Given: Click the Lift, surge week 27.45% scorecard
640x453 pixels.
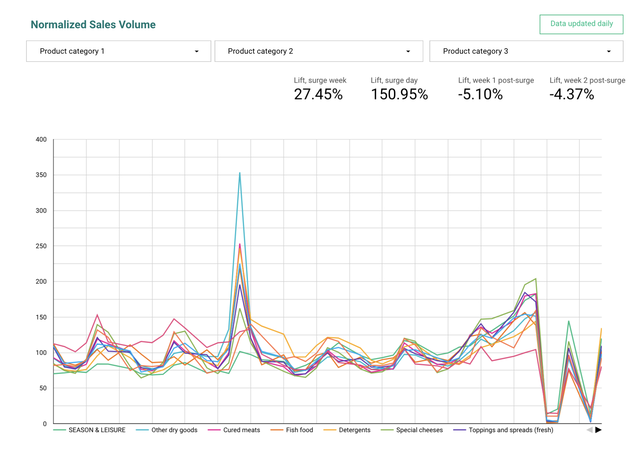Looking at the screenshot, I should tap(320, 89).
